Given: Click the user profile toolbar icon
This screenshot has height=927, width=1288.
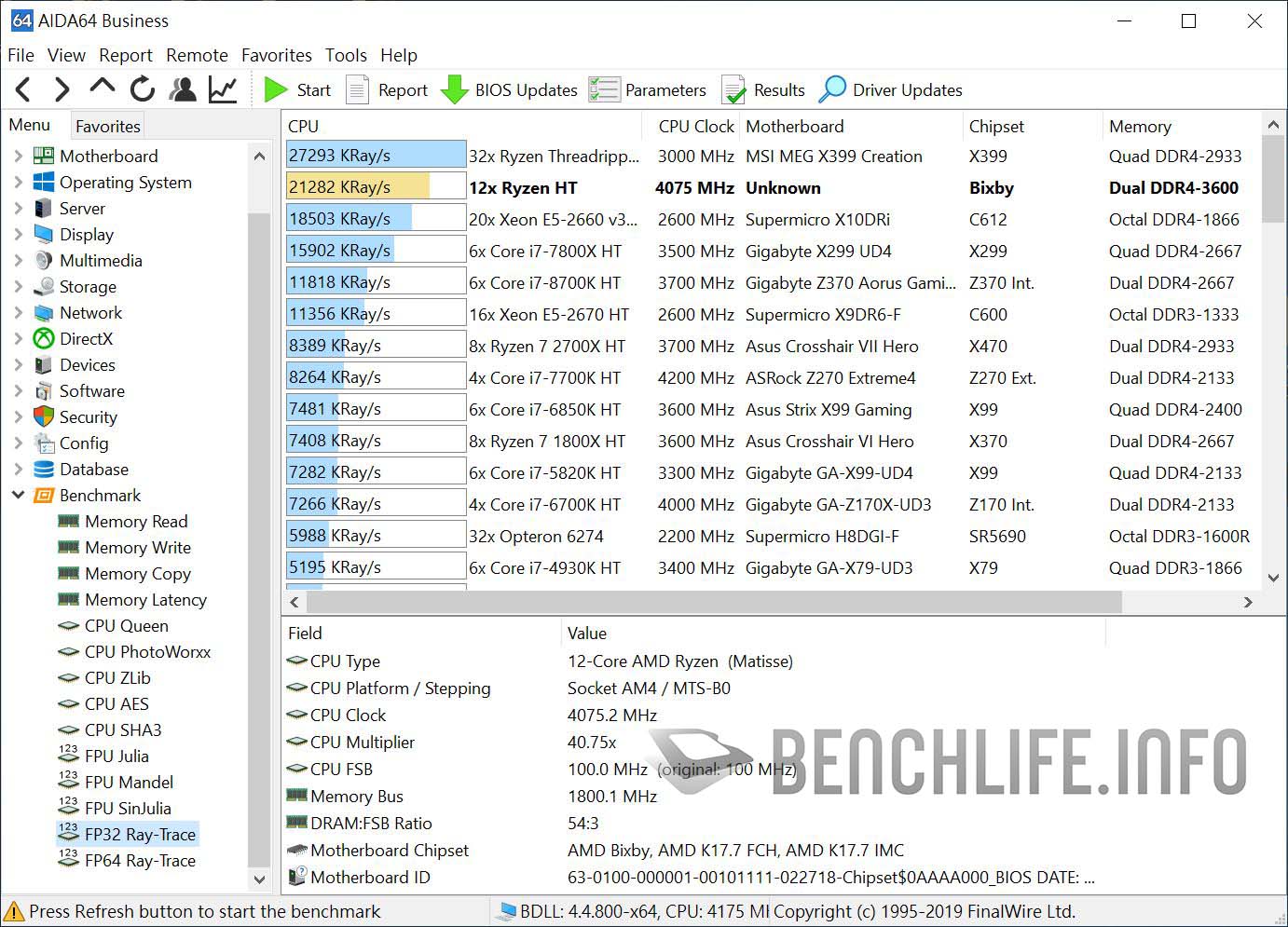Looking at the screenshot, I should click(183, 89).
